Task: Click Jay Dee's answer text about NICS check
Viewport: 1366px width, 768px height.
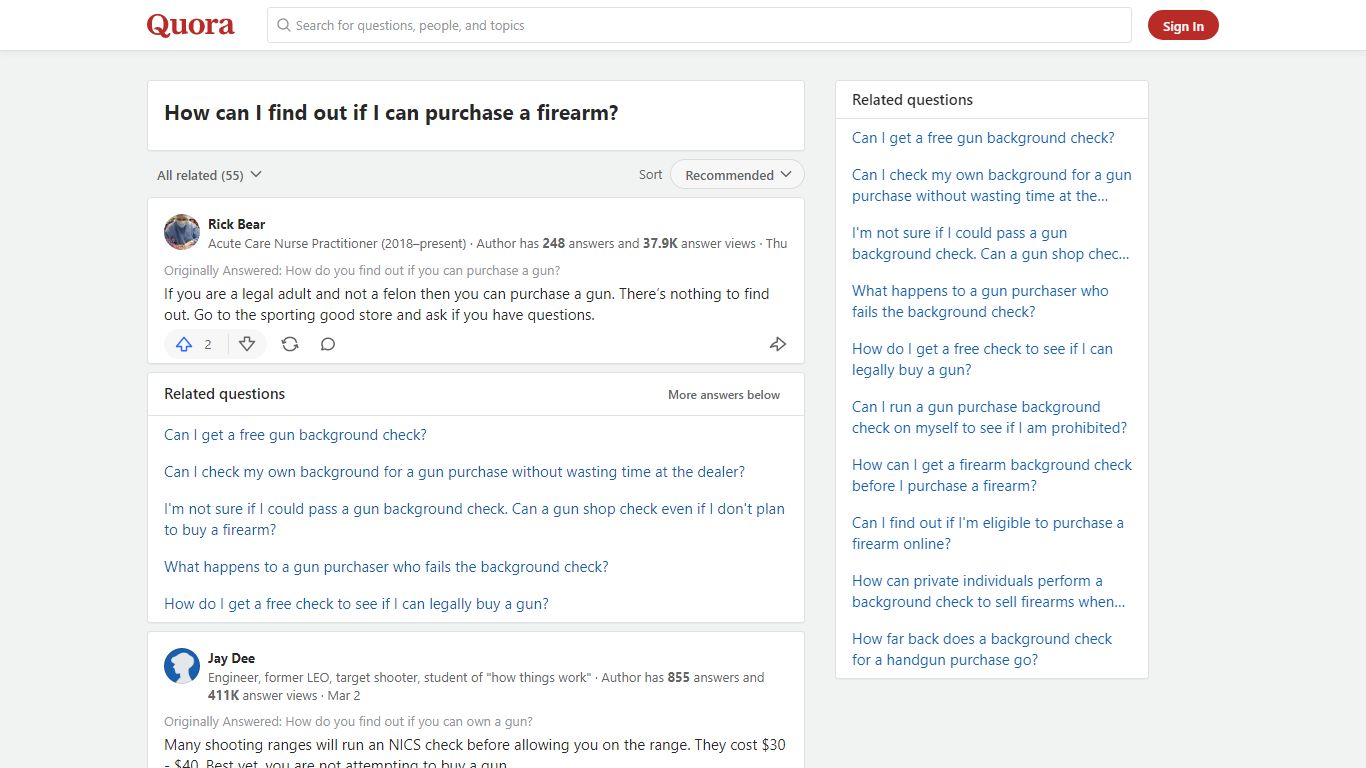Action: (475, 754)
